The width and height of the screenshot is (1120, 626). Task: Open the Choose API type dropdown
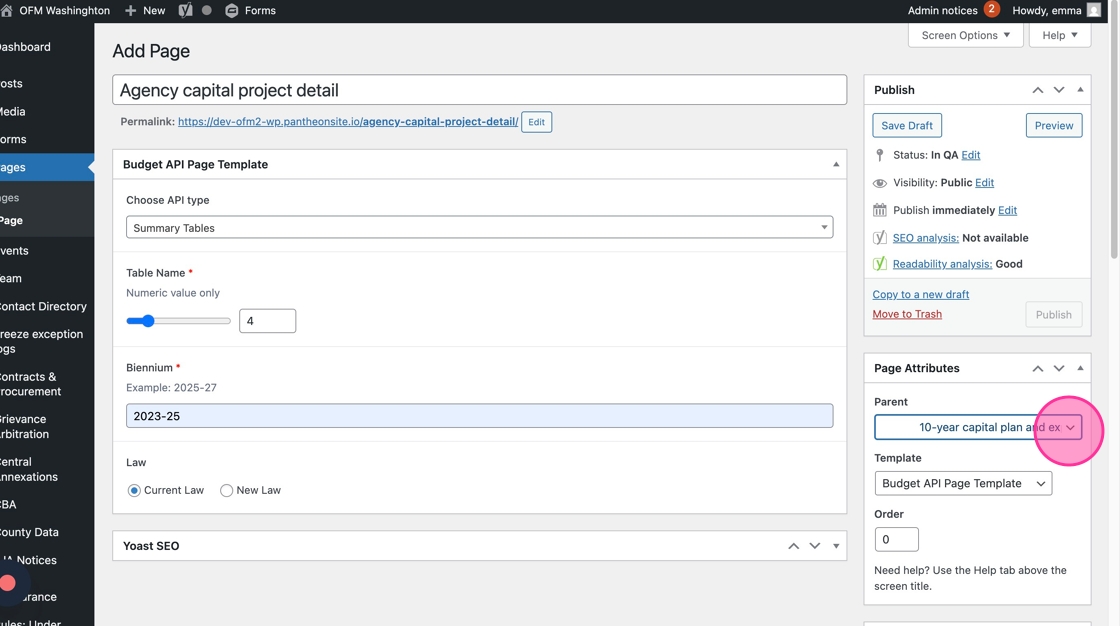479,228
